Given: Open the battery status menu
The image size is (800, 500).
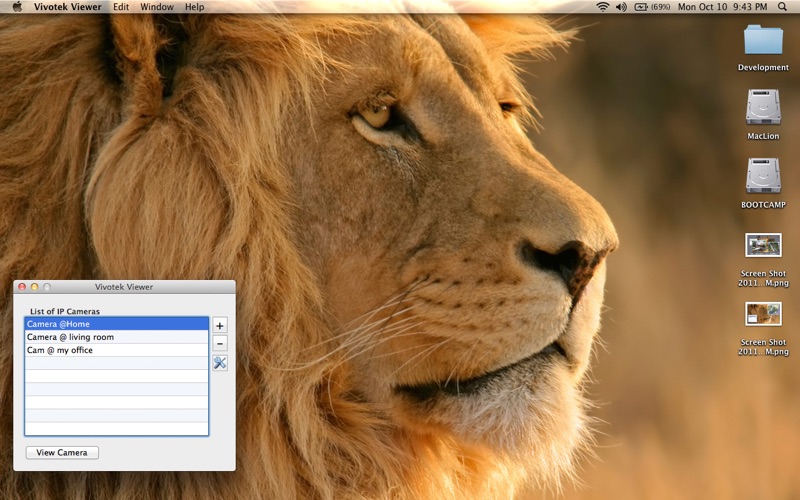Looking at the screenshot, I should point(652,7).
